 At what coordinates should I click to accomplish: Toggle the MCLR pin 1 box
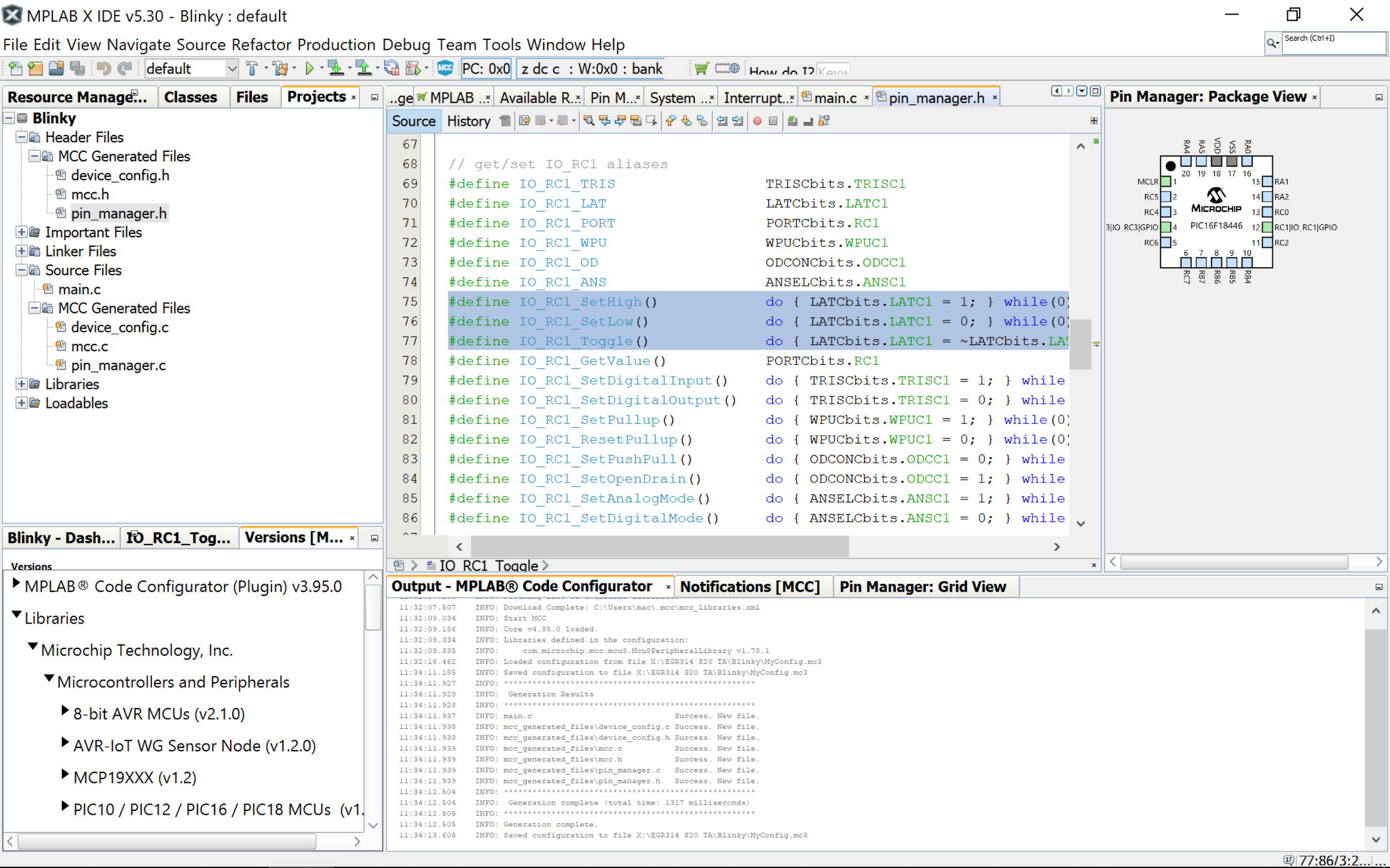click(x=1166, y=182)
